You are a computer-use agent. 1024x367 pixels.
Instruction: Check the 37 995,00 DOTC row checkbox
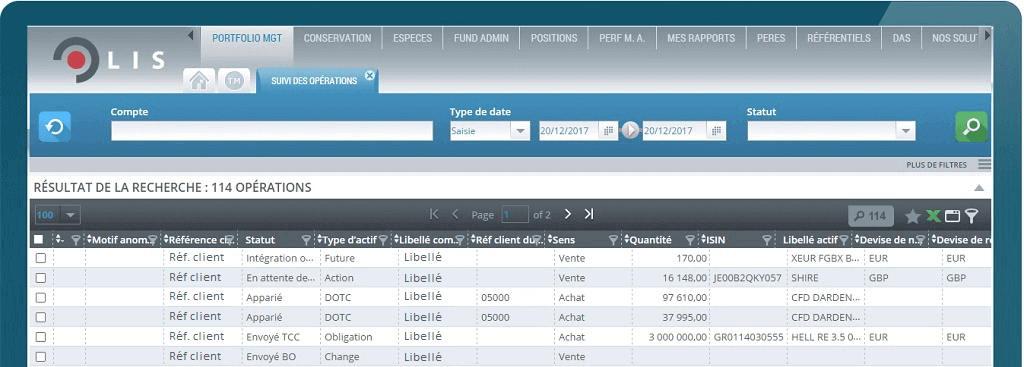(x=40, y=317)
